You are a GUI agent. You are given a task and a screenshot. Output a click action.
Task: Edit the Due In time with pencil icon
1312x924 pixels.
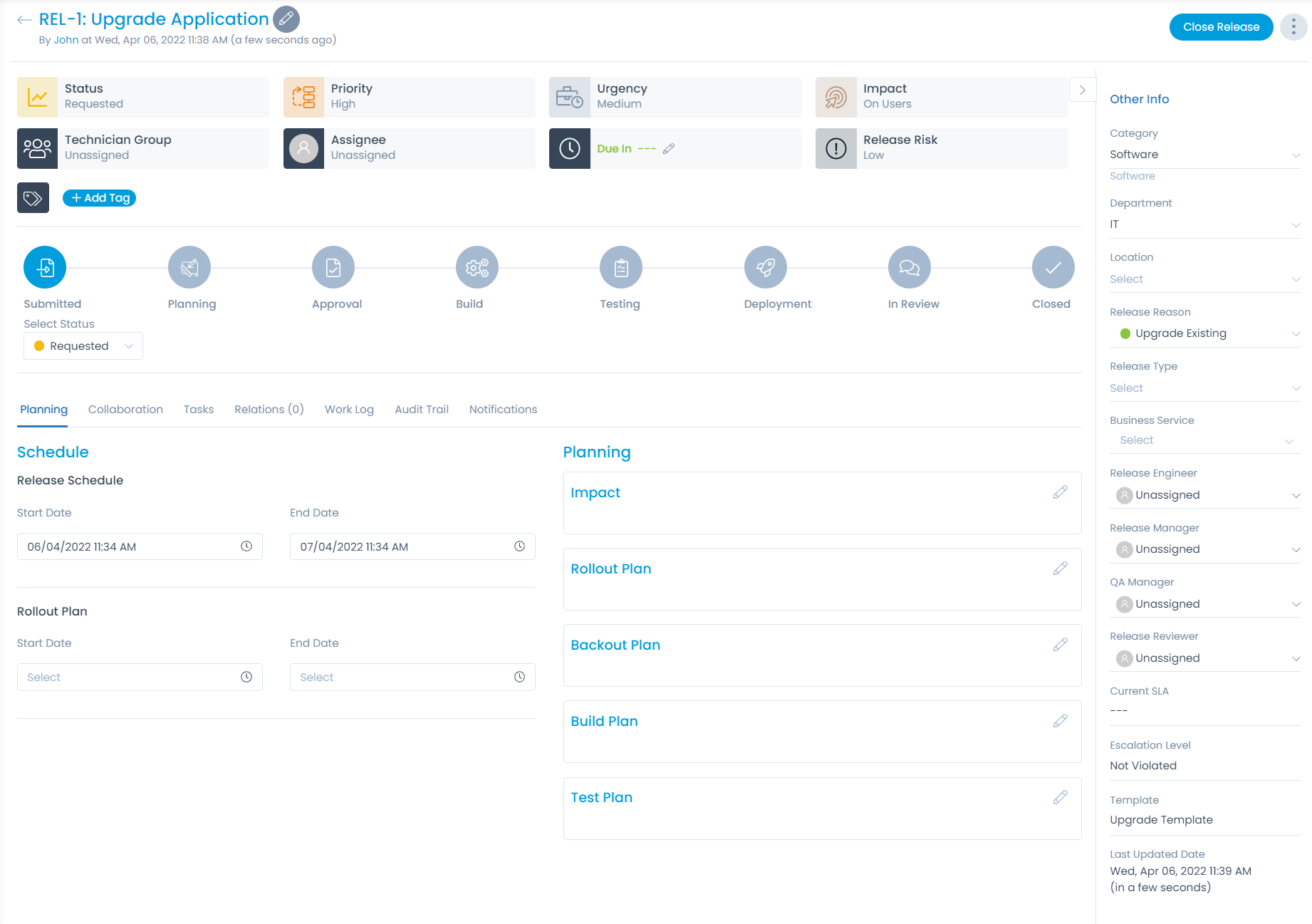pyautogui.click(x=668, y=149)
